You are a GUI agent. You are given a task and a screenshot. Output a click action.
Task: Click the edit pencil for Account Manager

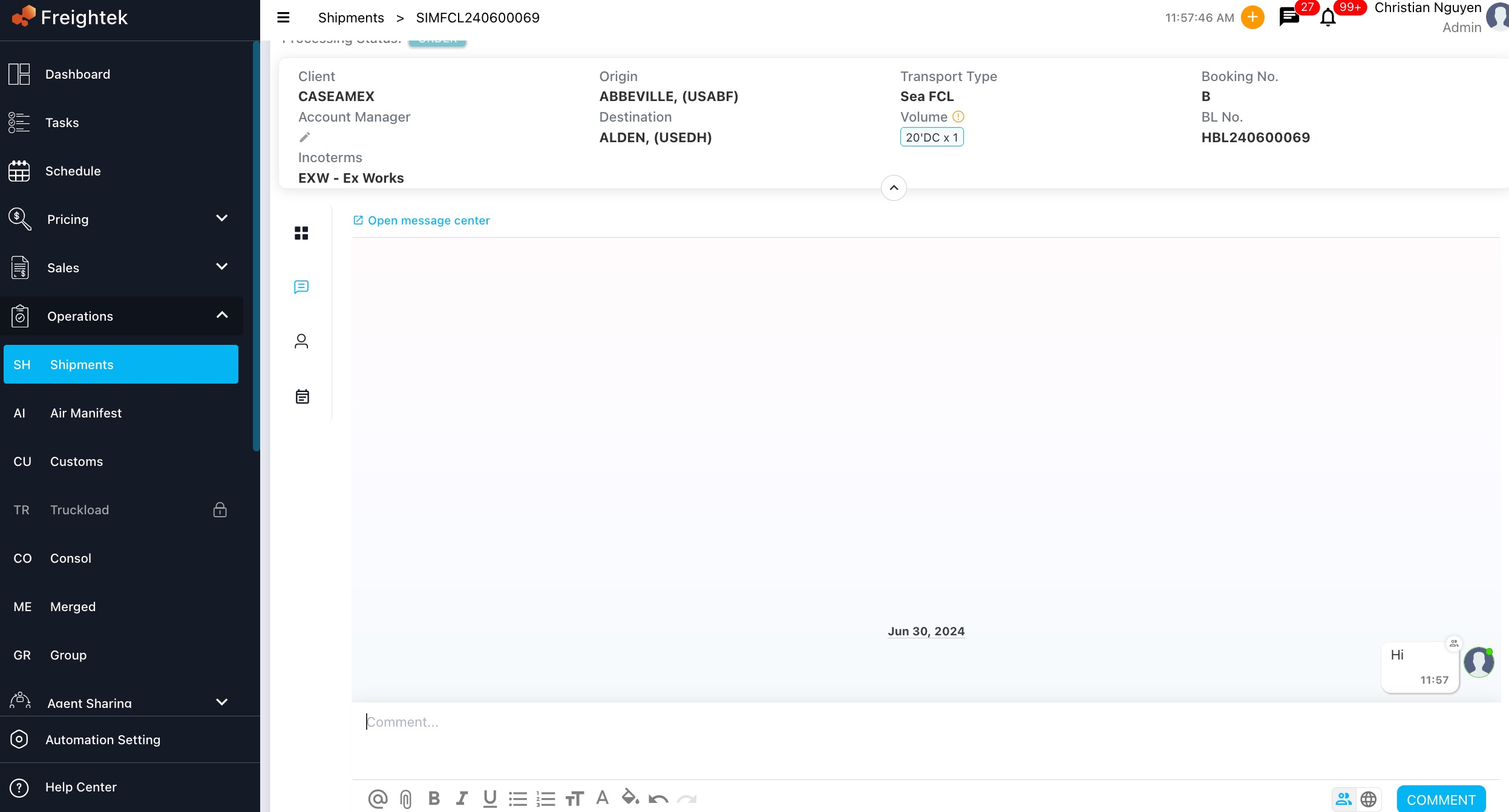pos(305,137)
